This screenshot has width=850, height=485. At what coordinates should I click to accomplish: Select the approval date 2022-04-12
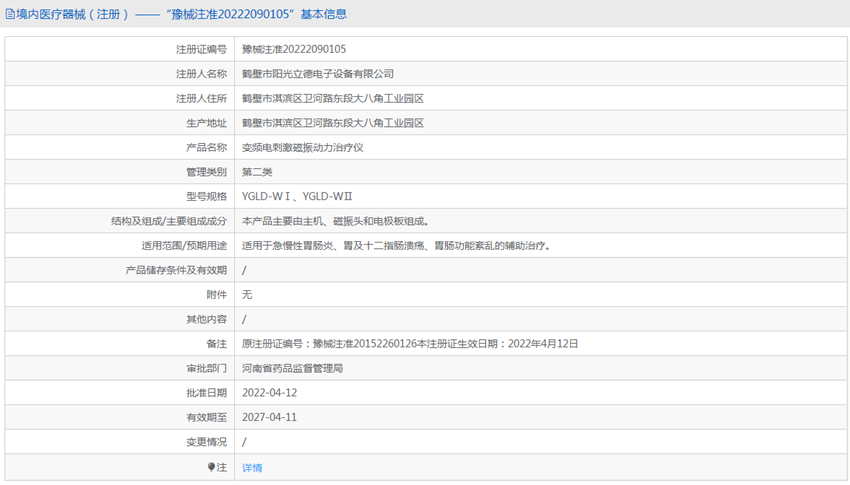click(269, 393)
